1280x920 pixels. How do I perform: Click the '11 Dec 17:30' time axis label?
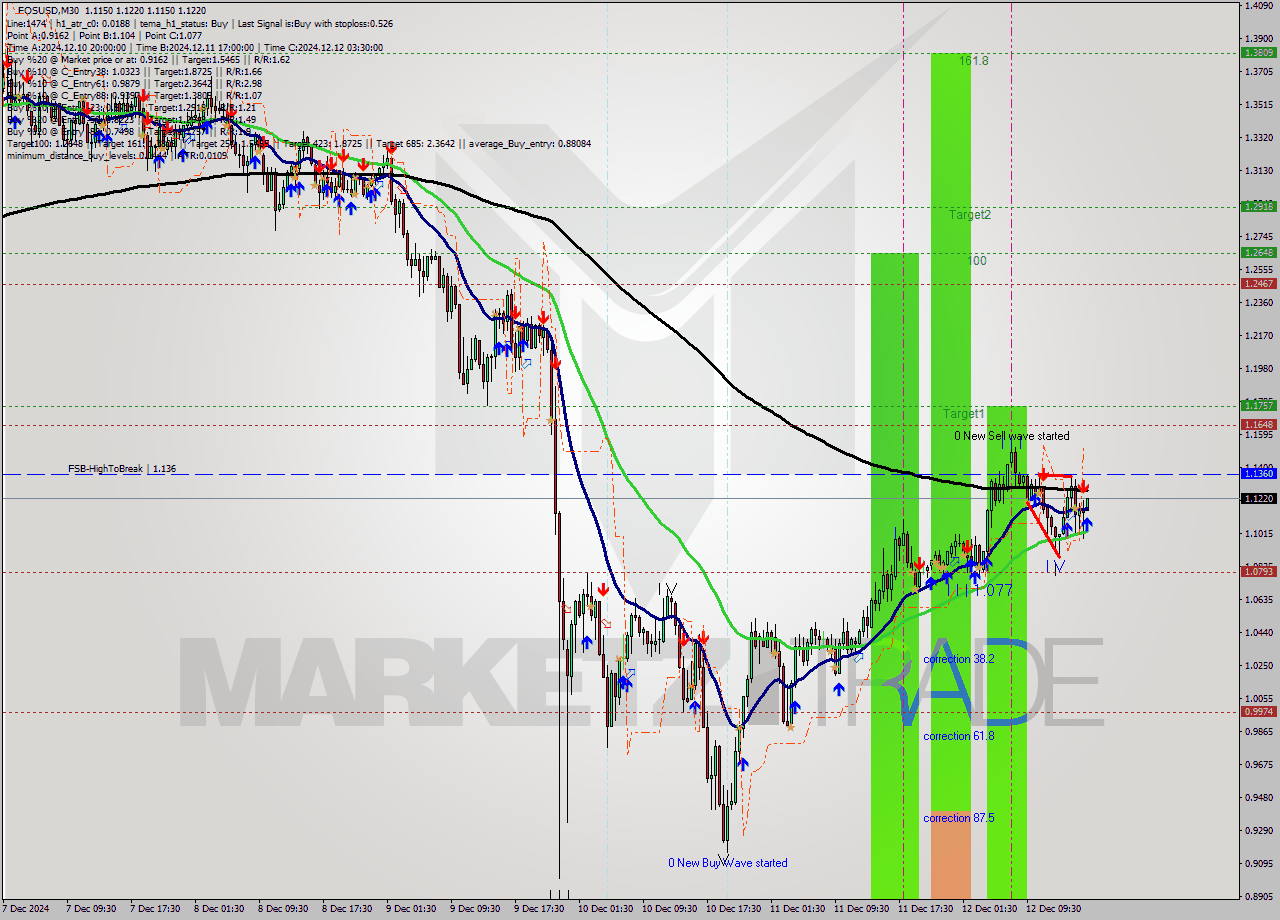pyautogui.click(x=924, y=909)
